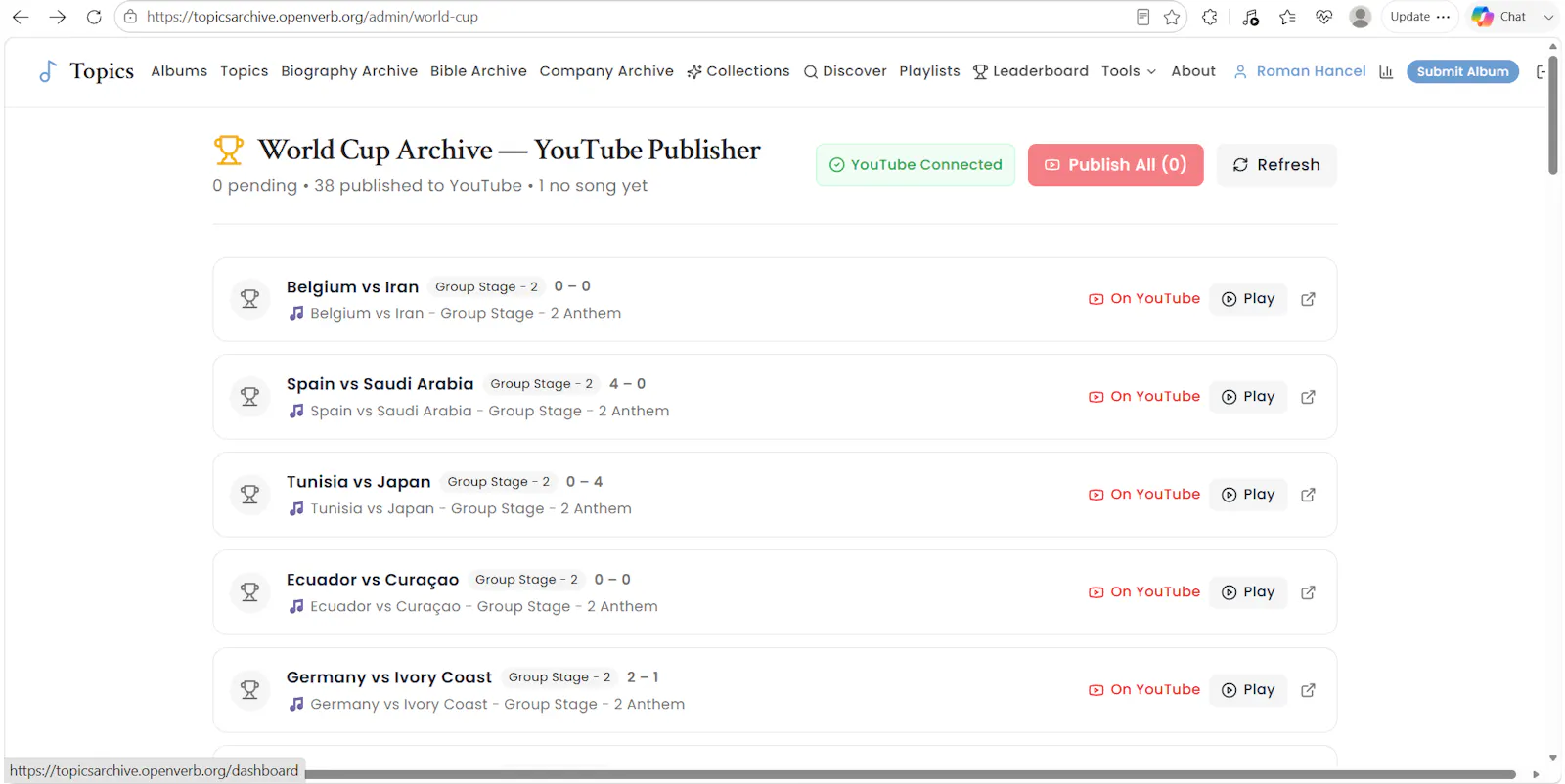
Task: Play the Germany vs Ivory Coast anthem
Action: coord(1248,690)
